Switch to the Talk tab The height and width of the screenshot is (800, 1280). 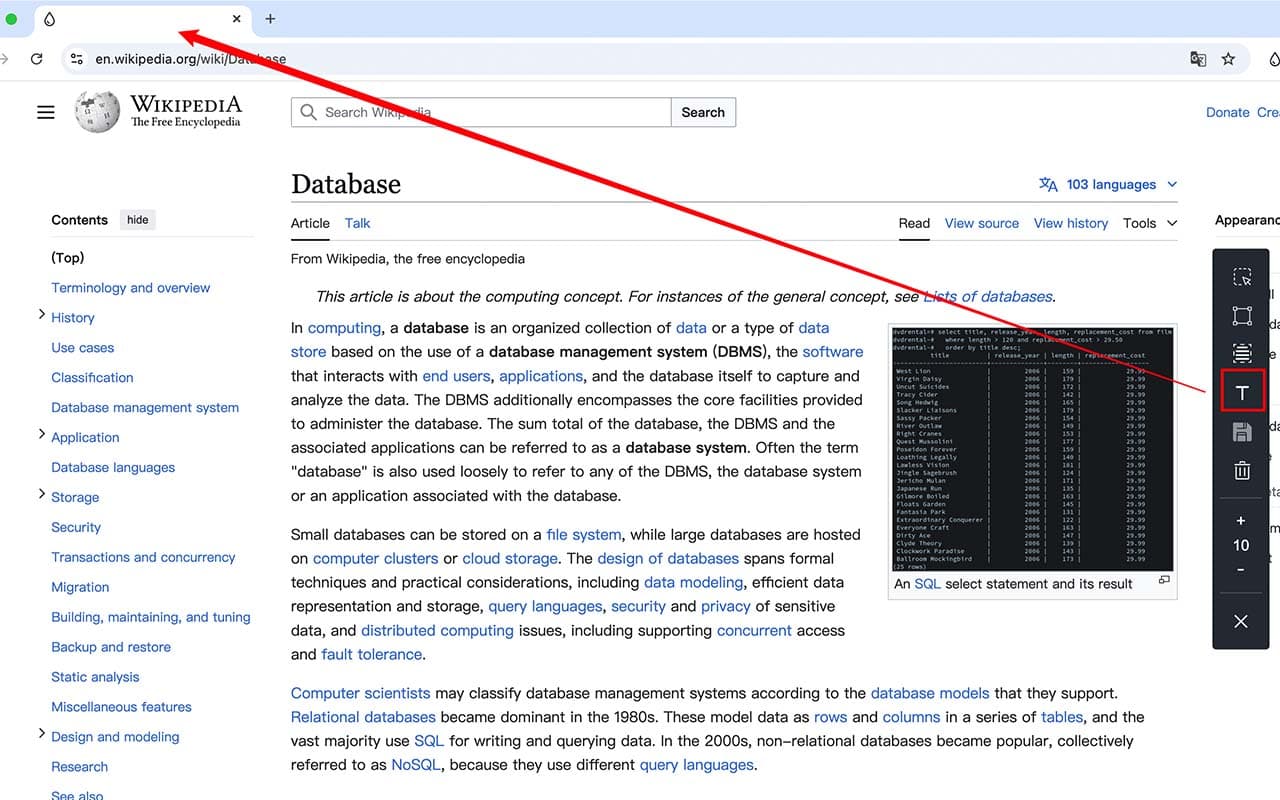pos(357,223)
